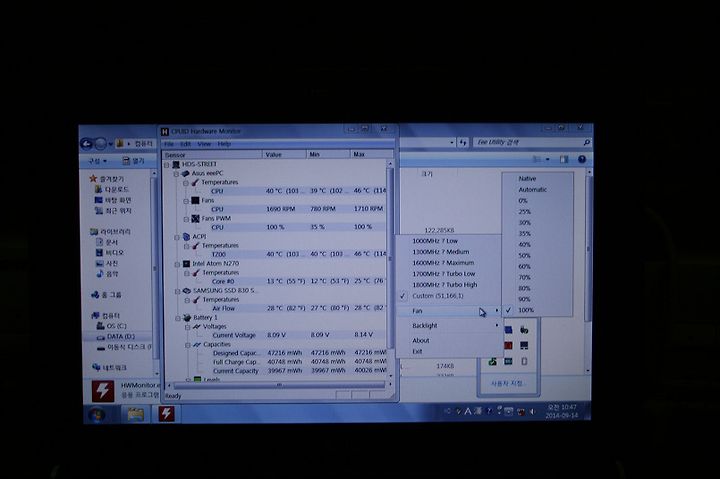Screen dimensions: 720x479
Task: Click the volume speaker tray icon
Action: click(533, 412)
